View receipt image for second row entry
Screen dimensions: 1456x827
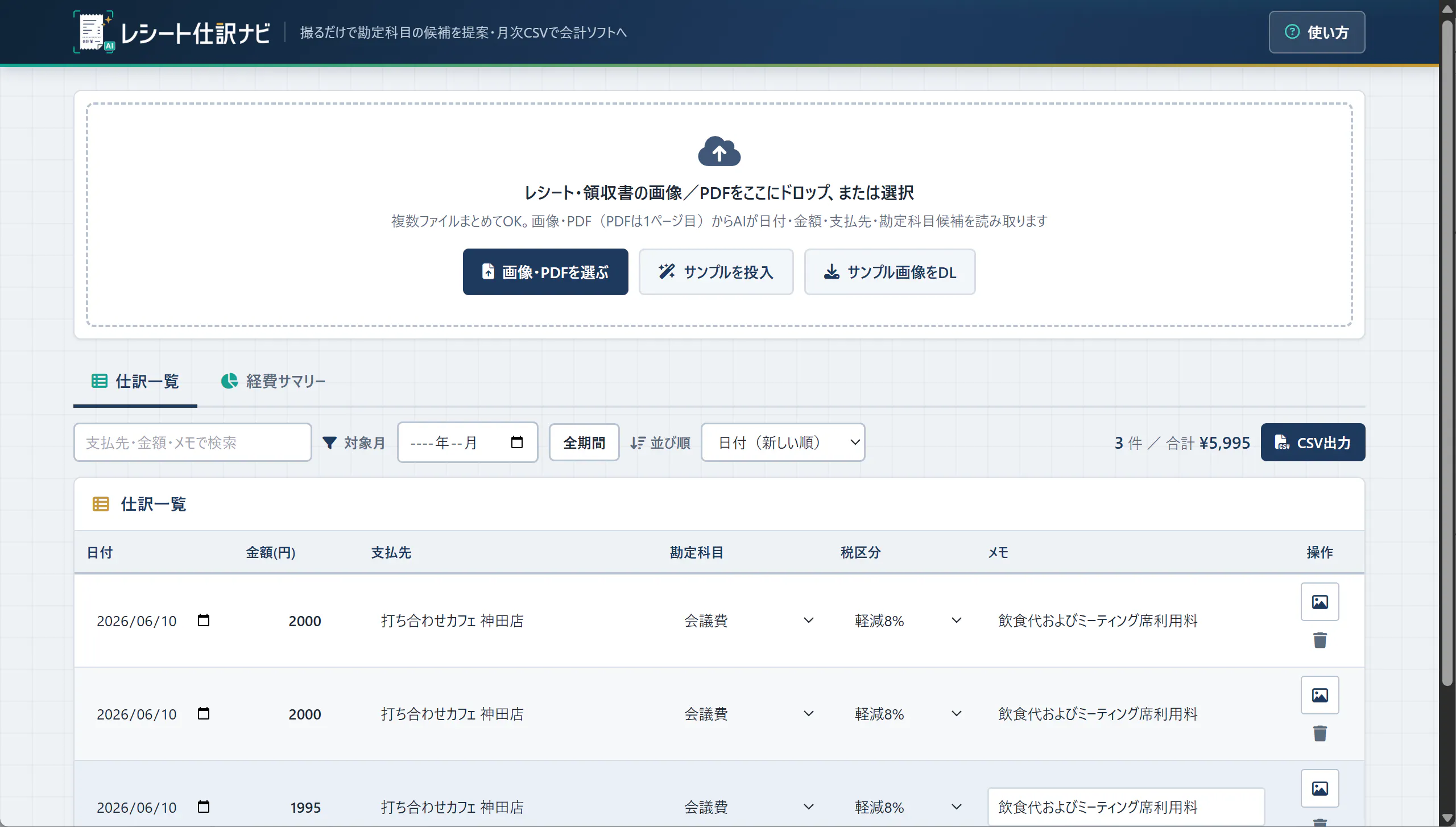coord(1319,695)
